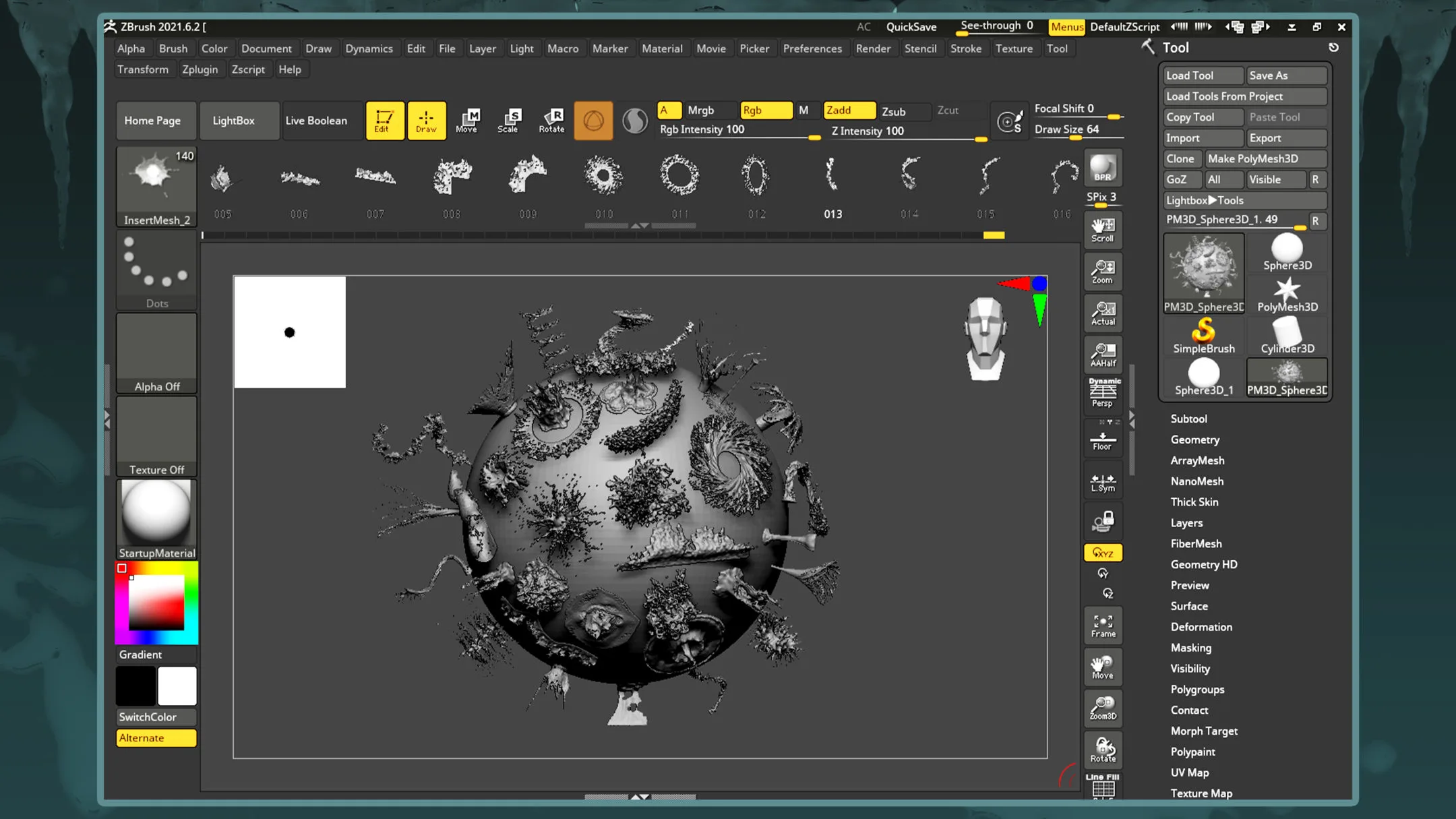This screenshot has width=1456, height=819.
Task: Expand the Deformation section
Action: [x=1201, y=627]
